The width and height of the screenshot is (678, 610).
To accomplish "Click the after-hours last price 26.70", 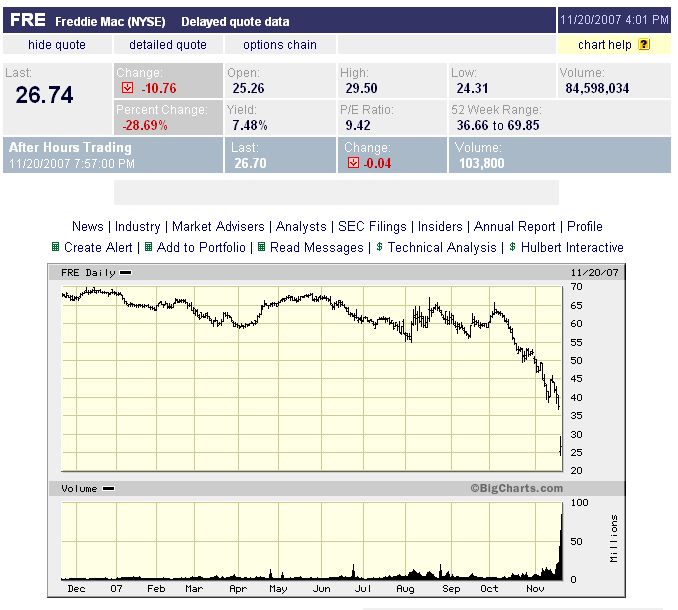I will pyautogui.click(x=250, y=163).
